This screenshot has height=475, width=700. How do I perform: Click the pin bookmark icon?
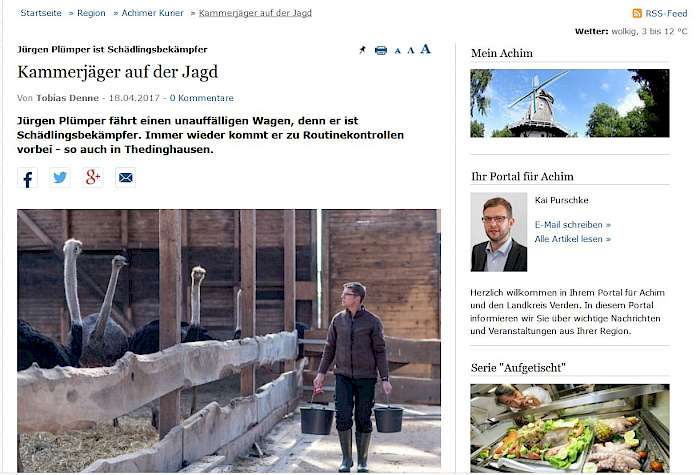click(362, 50)
